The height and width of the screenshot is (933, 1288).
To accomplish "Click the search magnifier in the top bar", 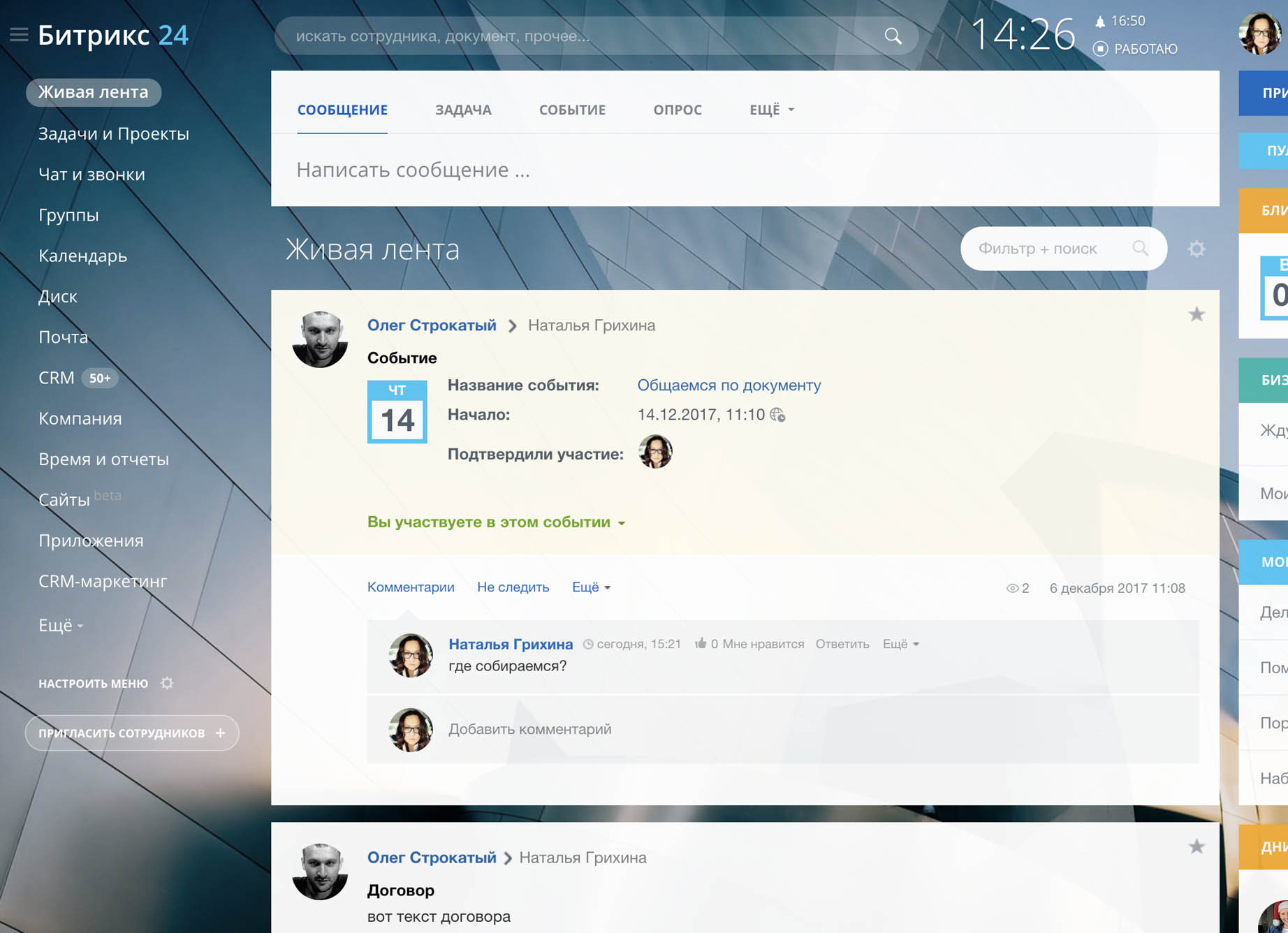I will coord(893,36).
